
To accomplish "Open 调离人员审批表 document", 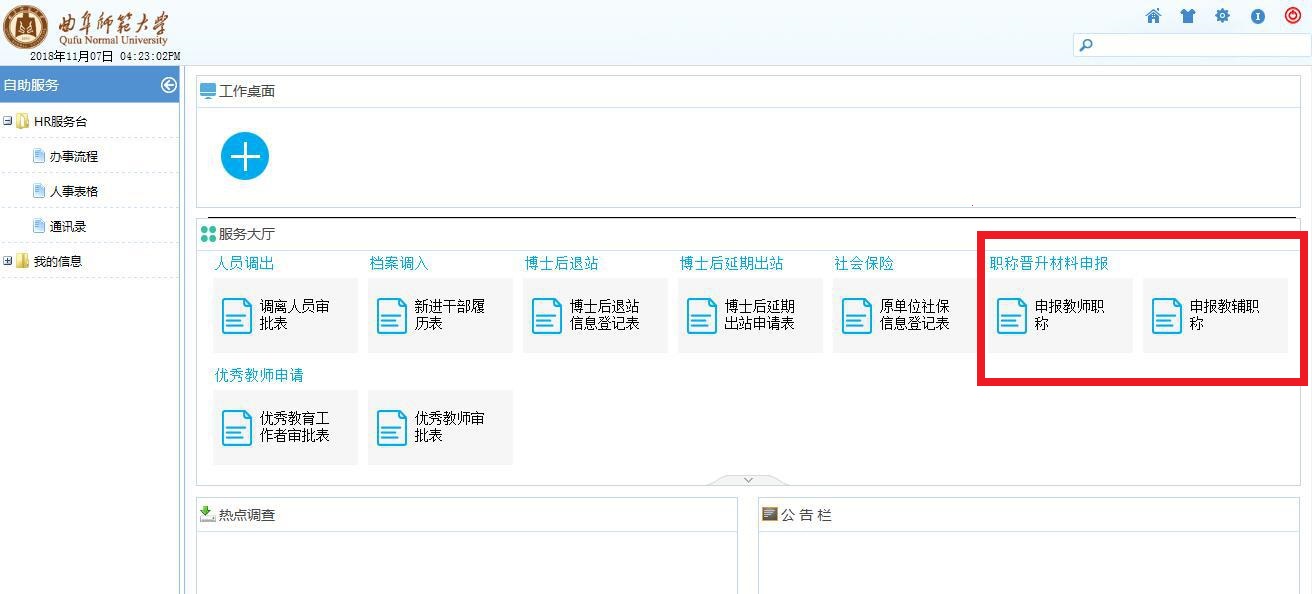I will pyautogui.click(x=285, y=315).
